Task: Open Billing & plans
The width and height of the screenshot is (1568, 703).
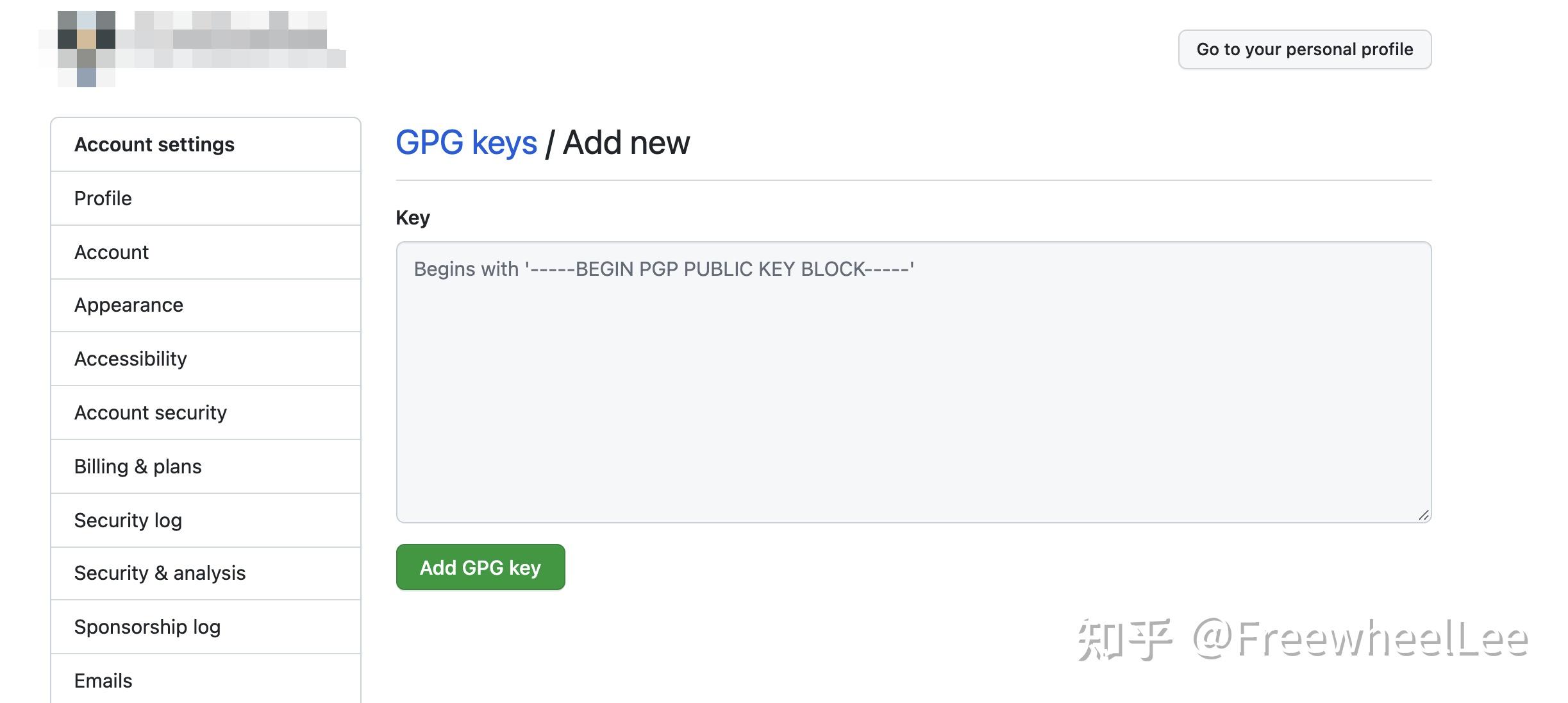Action: (x=138, y=466)
